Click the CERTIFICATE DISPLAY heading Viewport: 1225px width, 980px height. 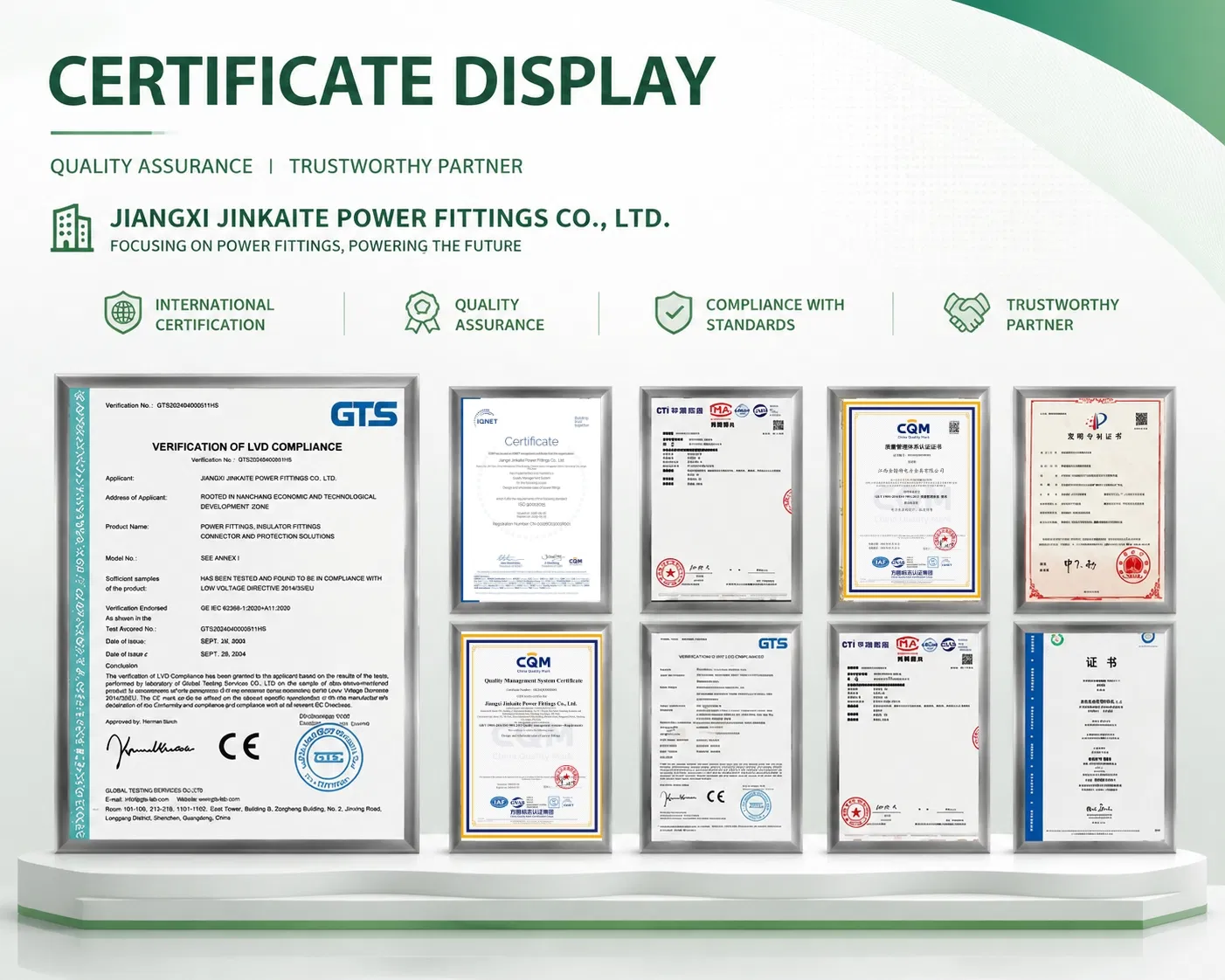[x=383, y=81]
